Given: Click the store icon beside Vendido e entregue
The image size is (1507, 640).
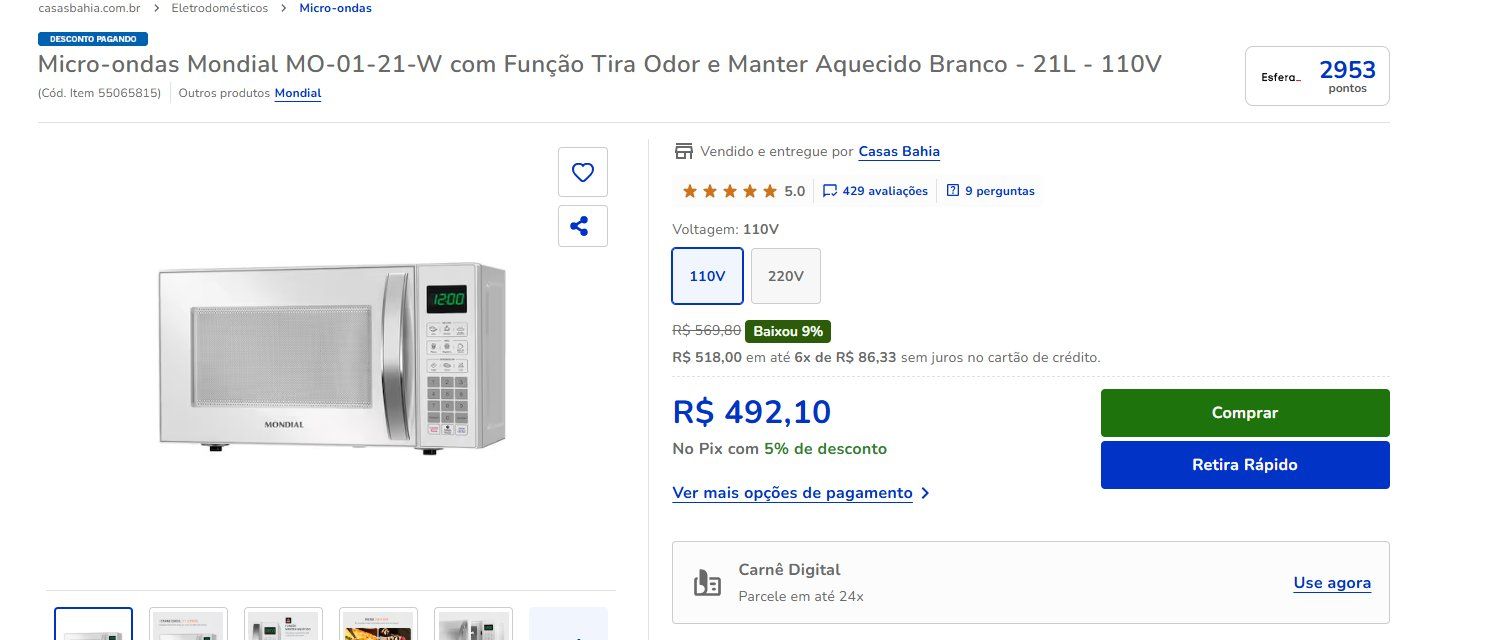Looking at the screenshot, I should pos(684,152).
